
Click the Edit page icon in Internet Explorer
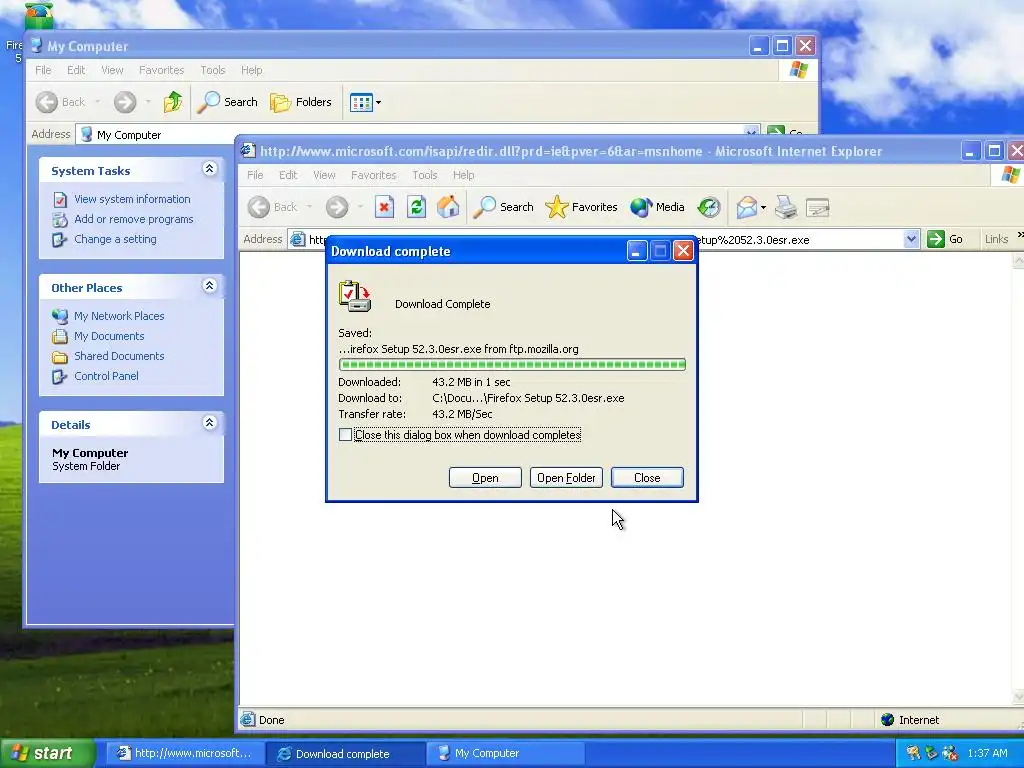817,208
